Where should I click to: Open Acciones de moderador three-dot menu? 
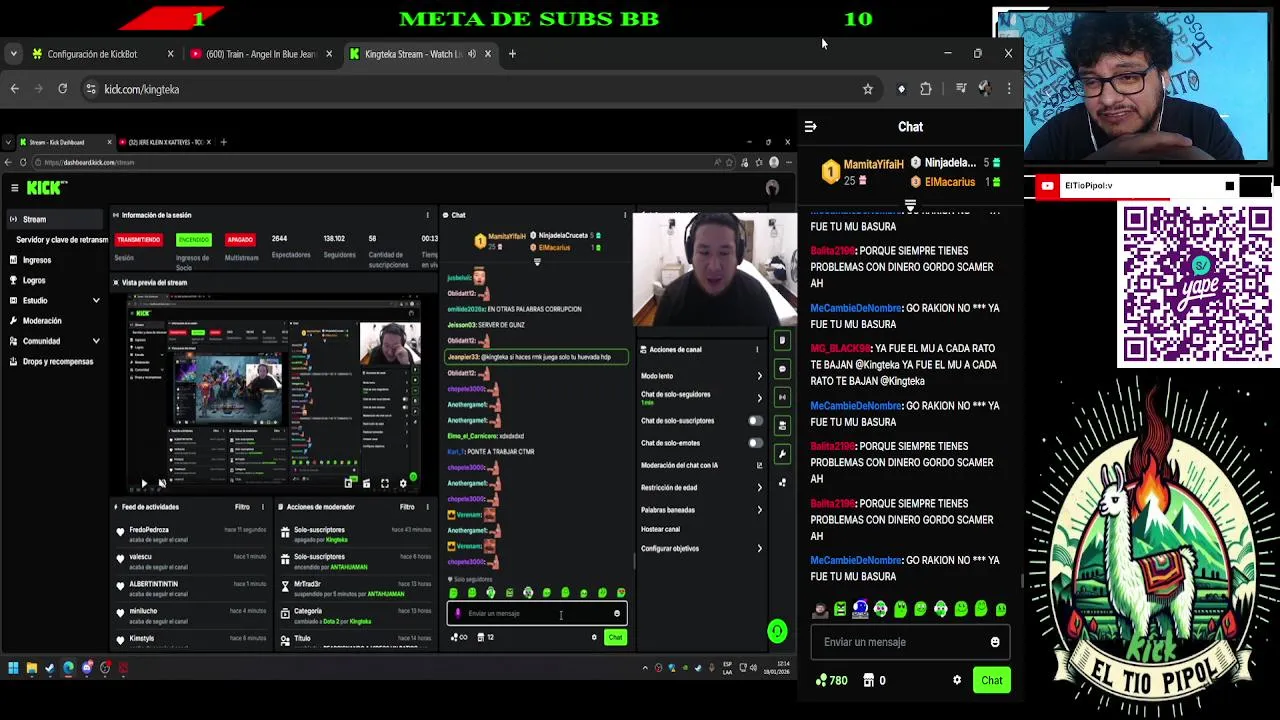428,507
